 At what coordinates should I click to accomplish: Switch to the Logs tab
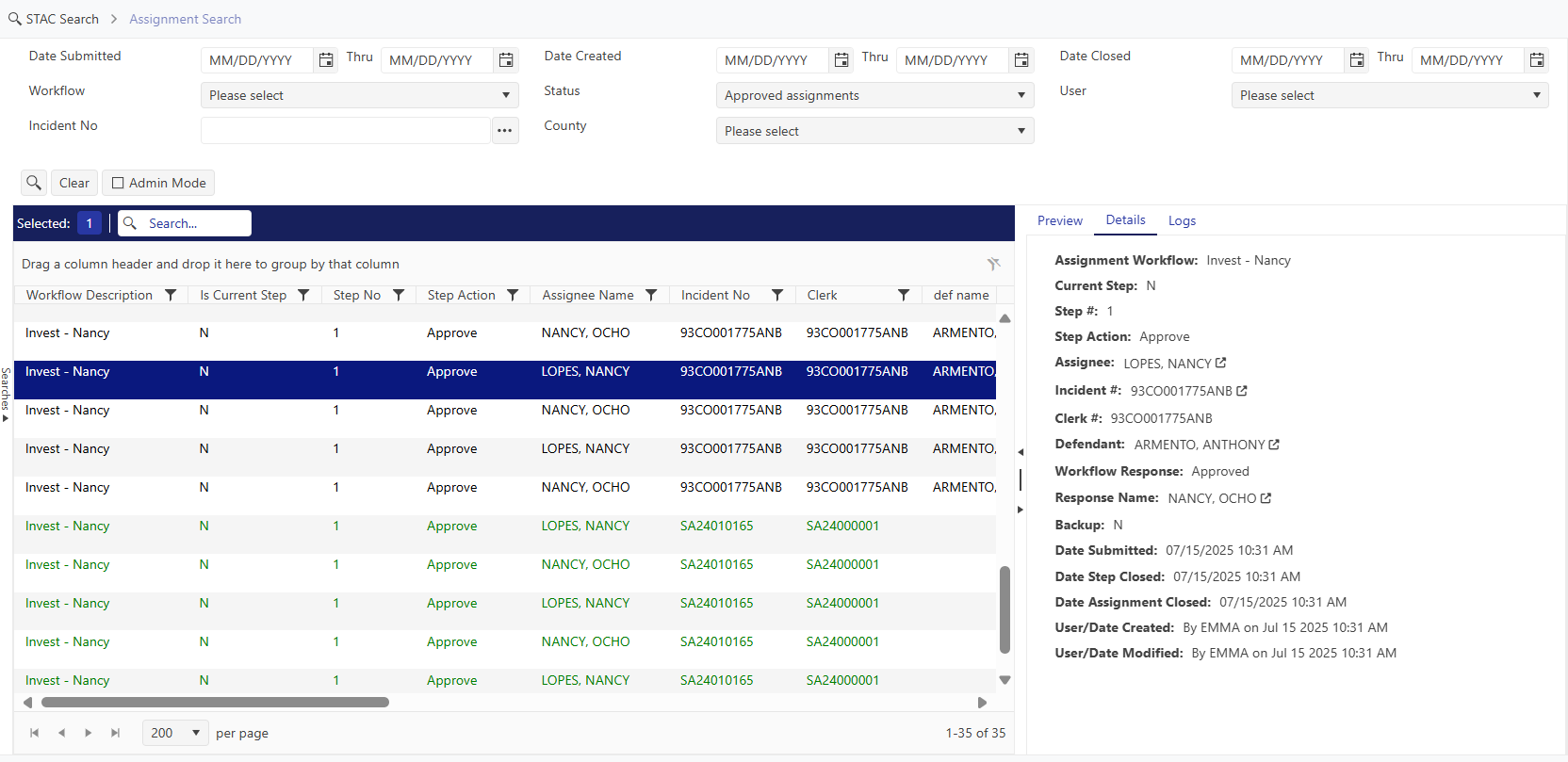click(1182, 220)
